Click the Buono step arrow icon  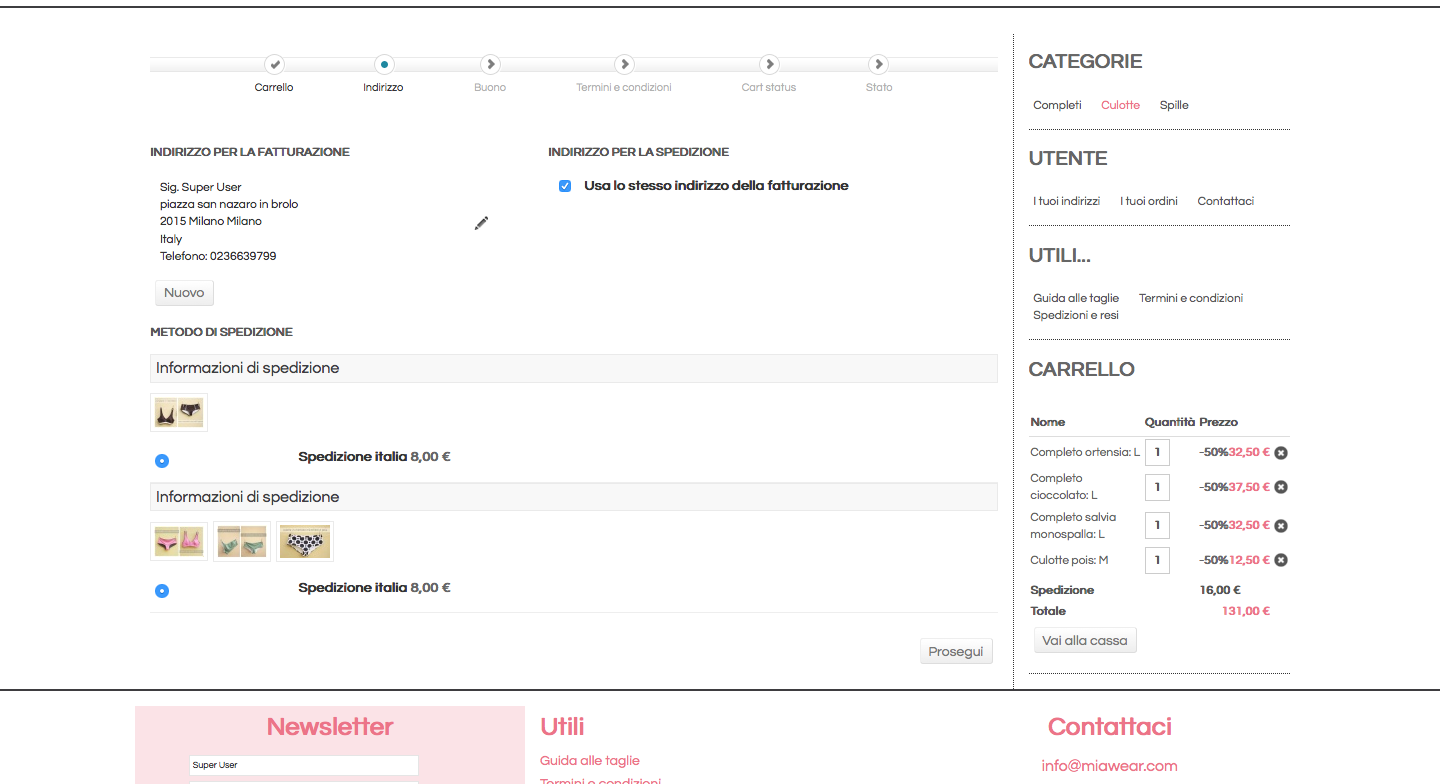[x=490, y=64]
